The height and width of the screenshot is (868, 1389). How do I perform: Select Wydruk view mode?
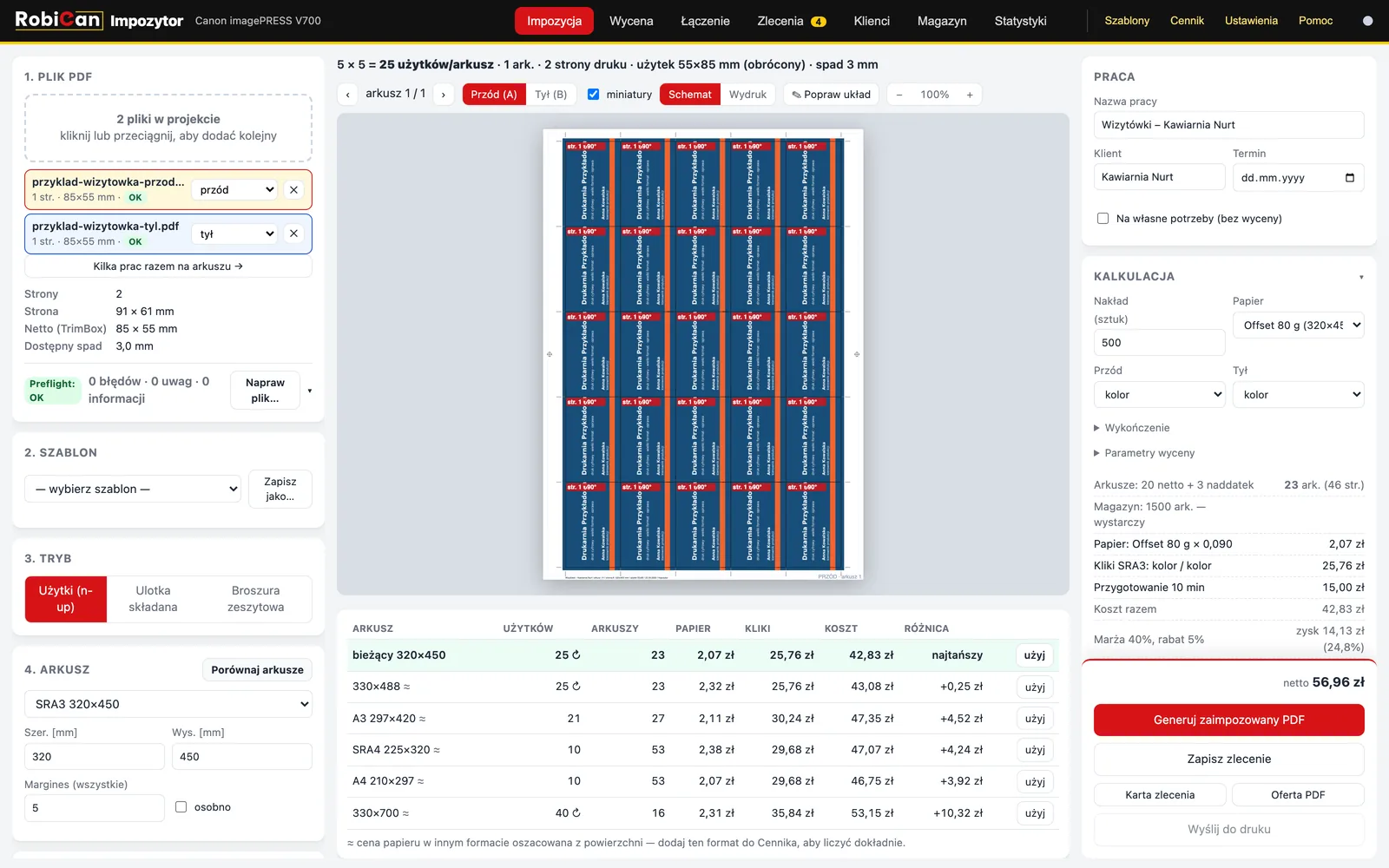pyautogui.click(x=747, y=95)
